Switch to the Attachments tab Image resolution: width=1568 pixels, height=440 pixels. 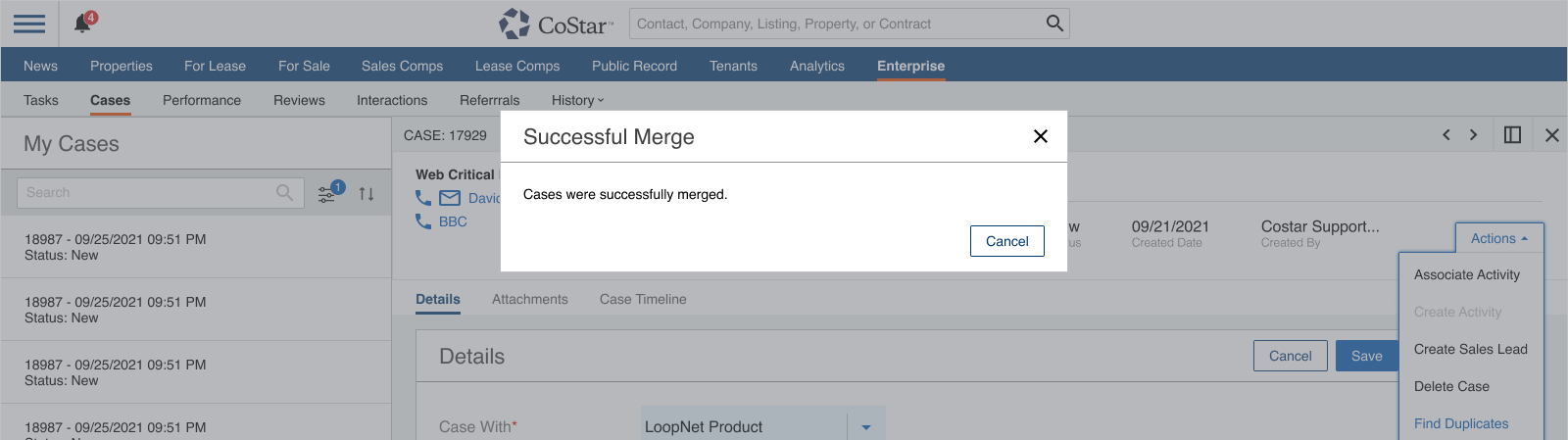529,300
